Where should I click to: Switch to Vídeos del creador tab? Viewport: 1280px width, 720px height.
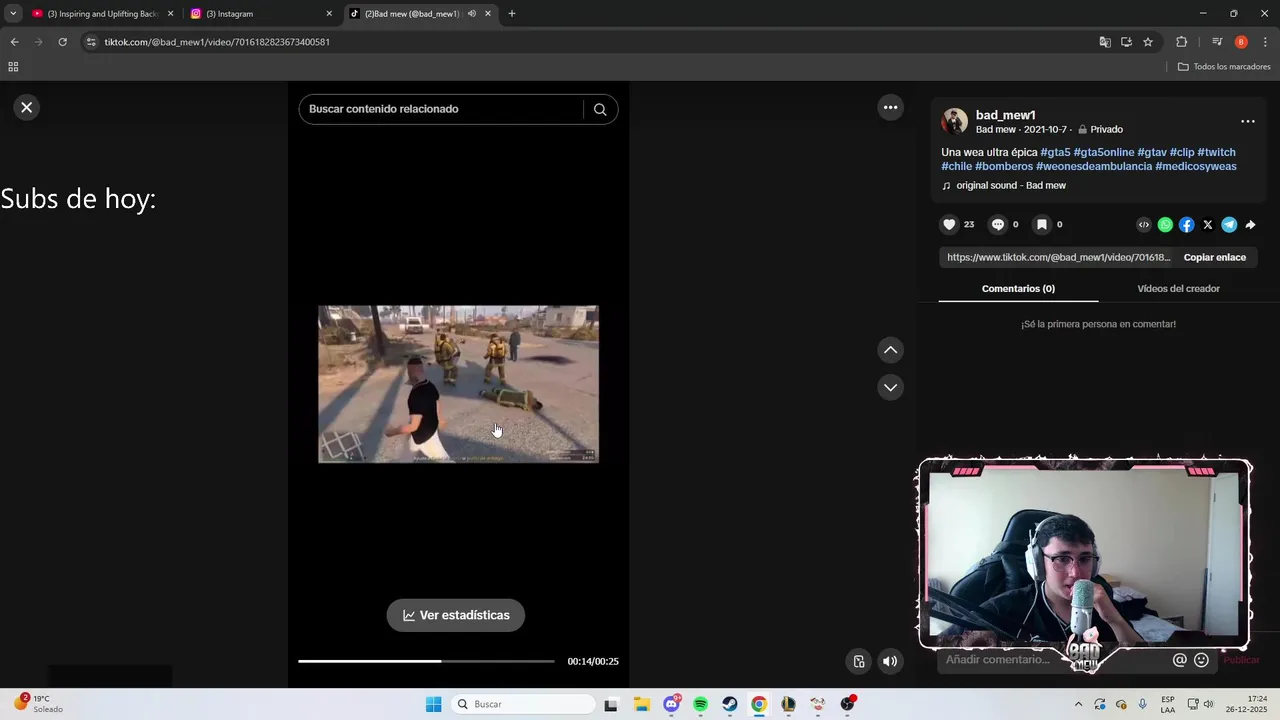pos(1178,288)
